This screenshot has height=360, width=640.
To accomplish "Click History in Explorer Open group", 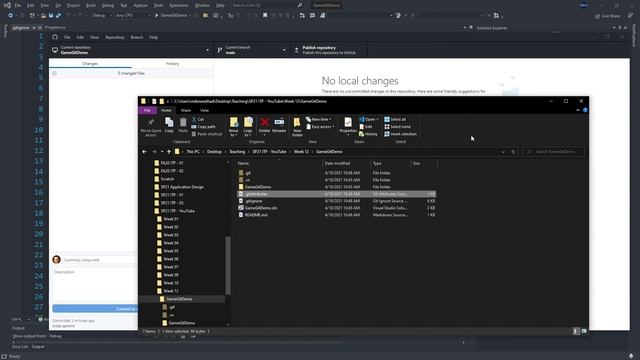I will [x=368, y=134].
